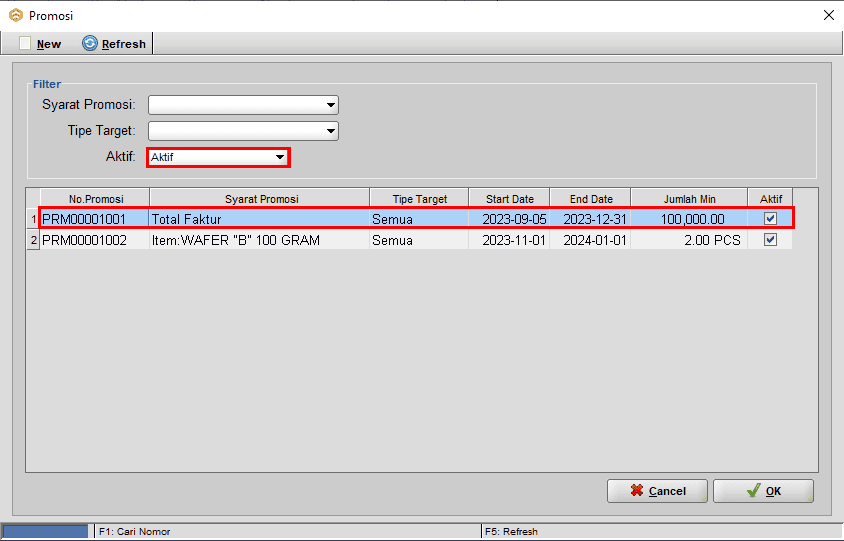Click the Syarat Promosi column header

260,199
